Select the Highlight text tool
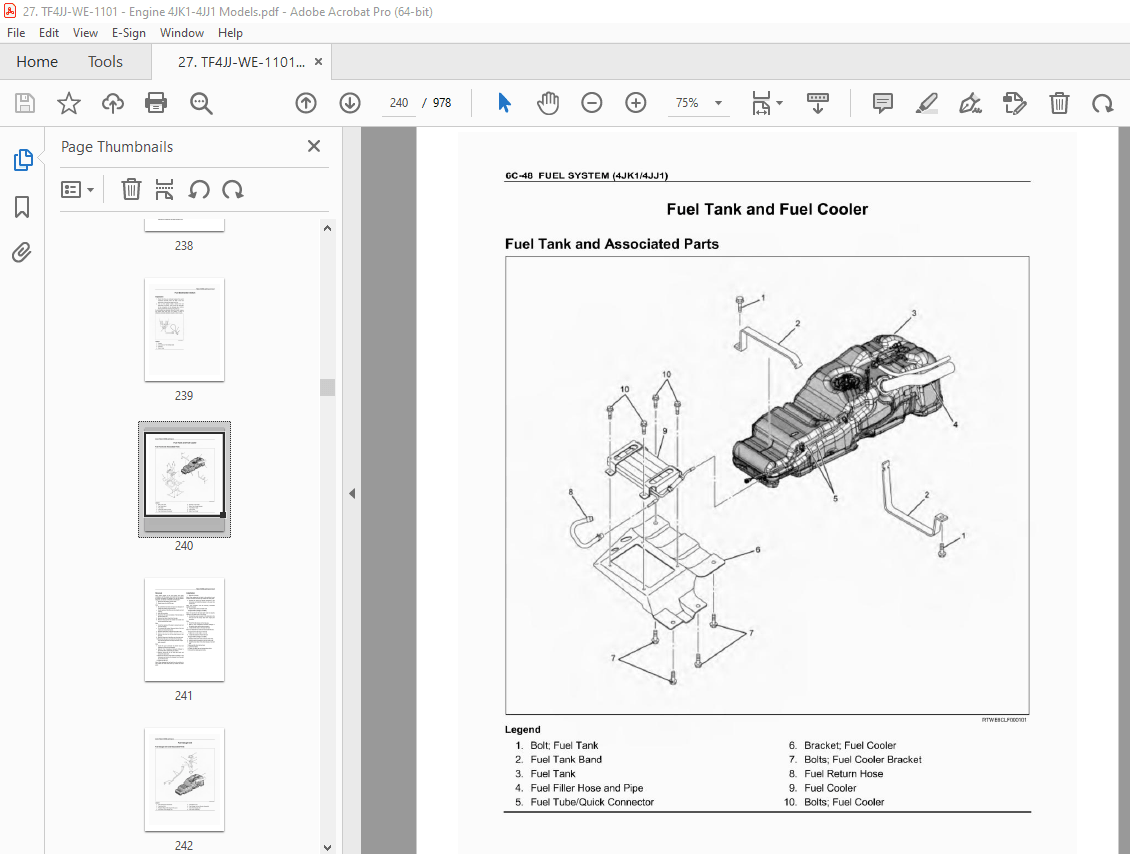The width and height of the screenshot is (1130, 854). tap(926, 103)
